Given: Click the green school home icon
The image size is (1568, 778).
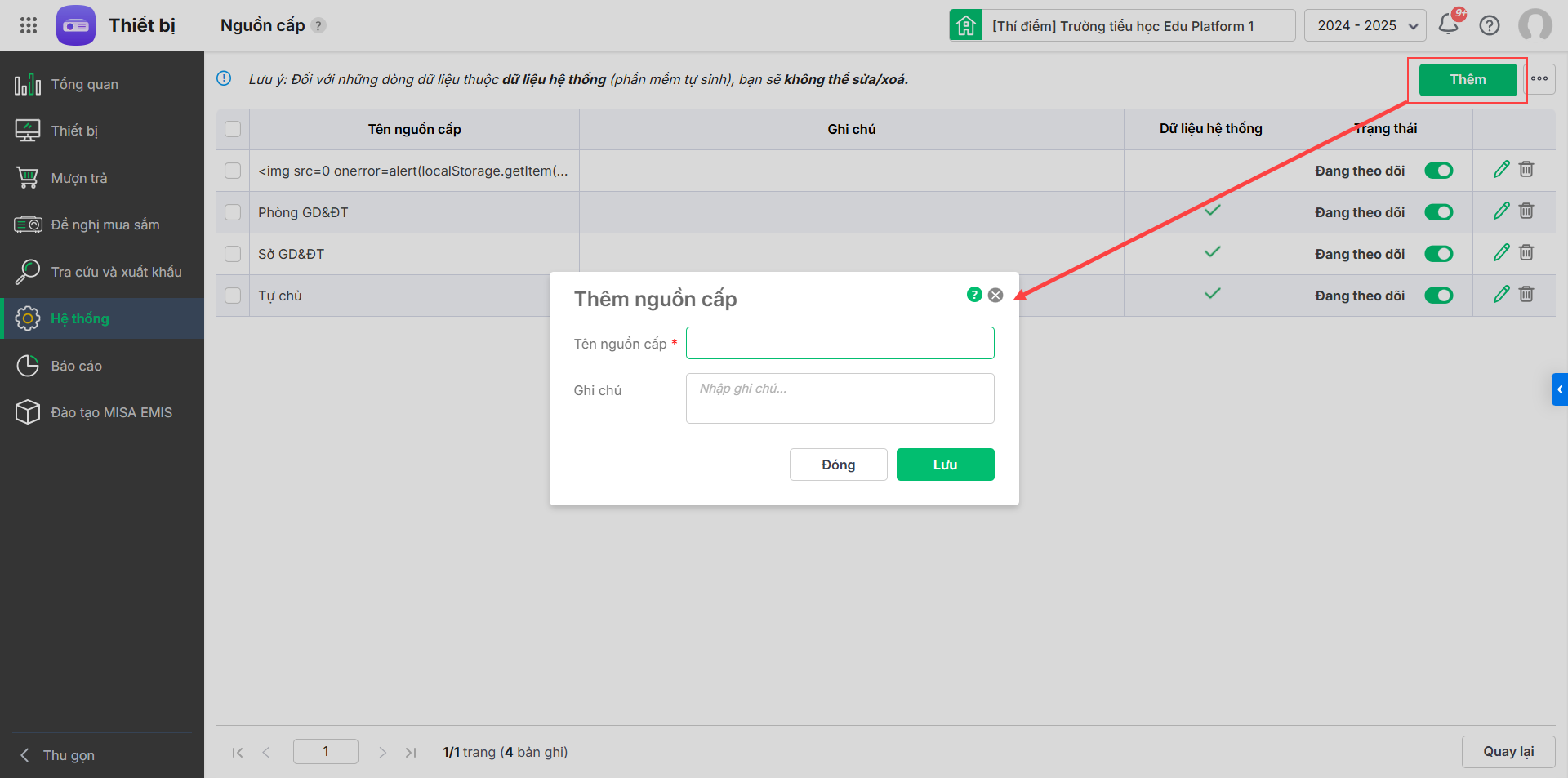Looking at the screenshot, I should coord(966,25).
